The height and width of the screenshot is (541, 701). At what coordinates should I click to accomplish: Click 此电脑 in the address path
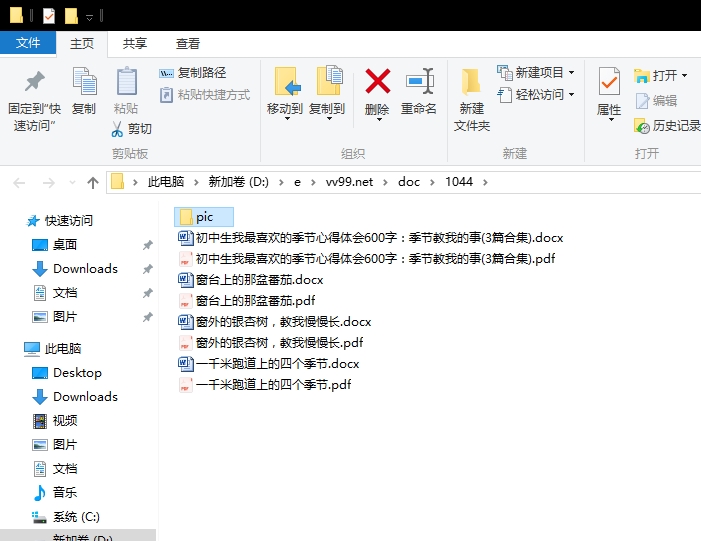click(x=166, y=182)
